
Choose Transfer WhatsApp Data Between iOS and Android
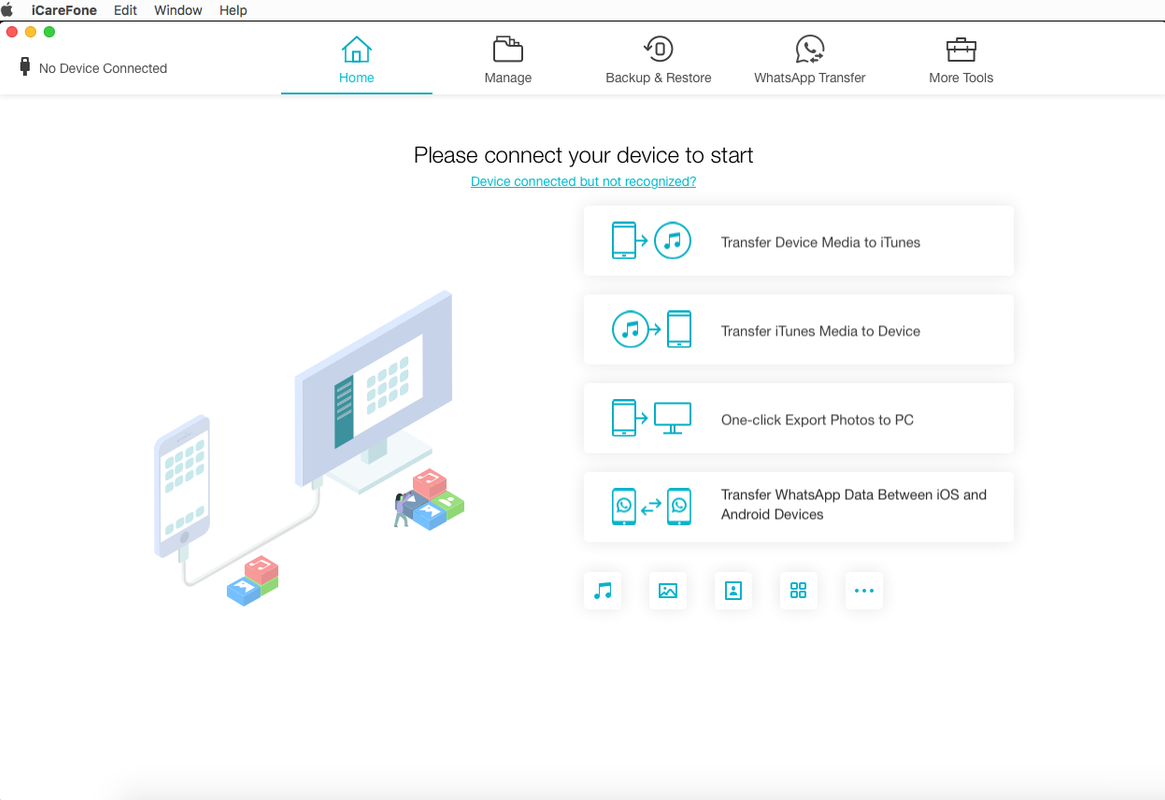799,507
